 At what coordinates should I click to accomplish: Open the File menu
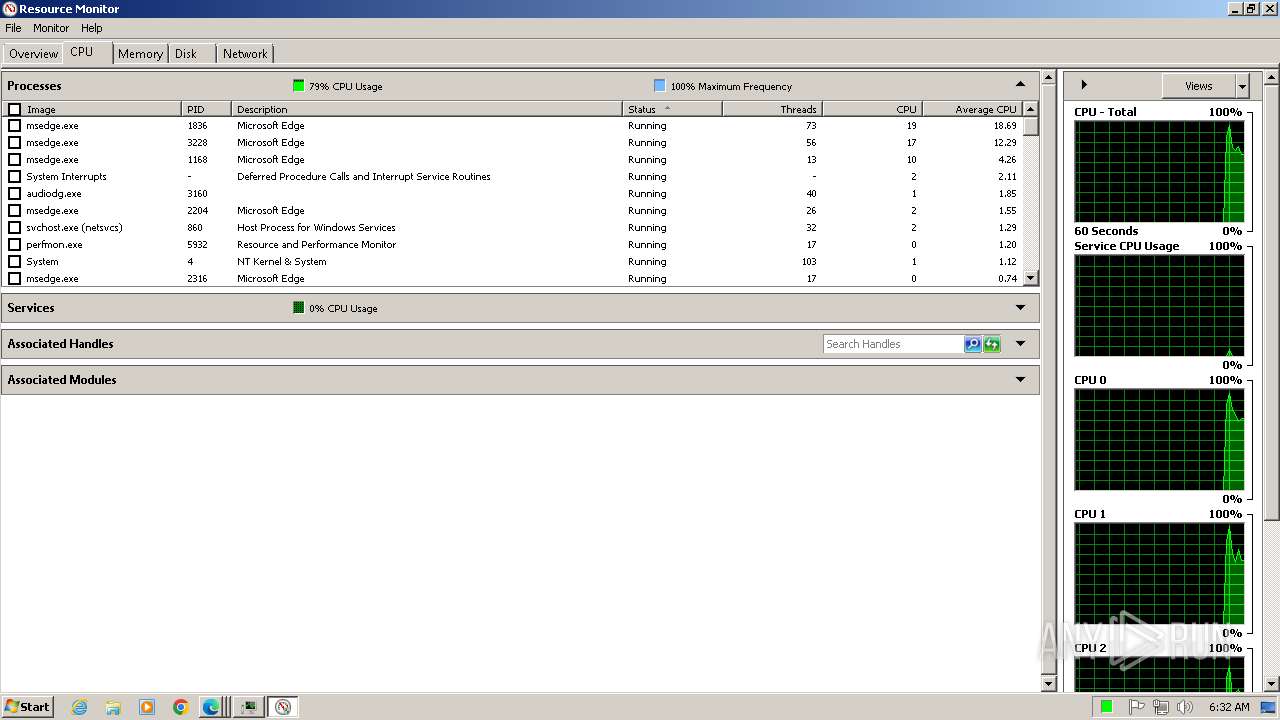tap(13, 28)
